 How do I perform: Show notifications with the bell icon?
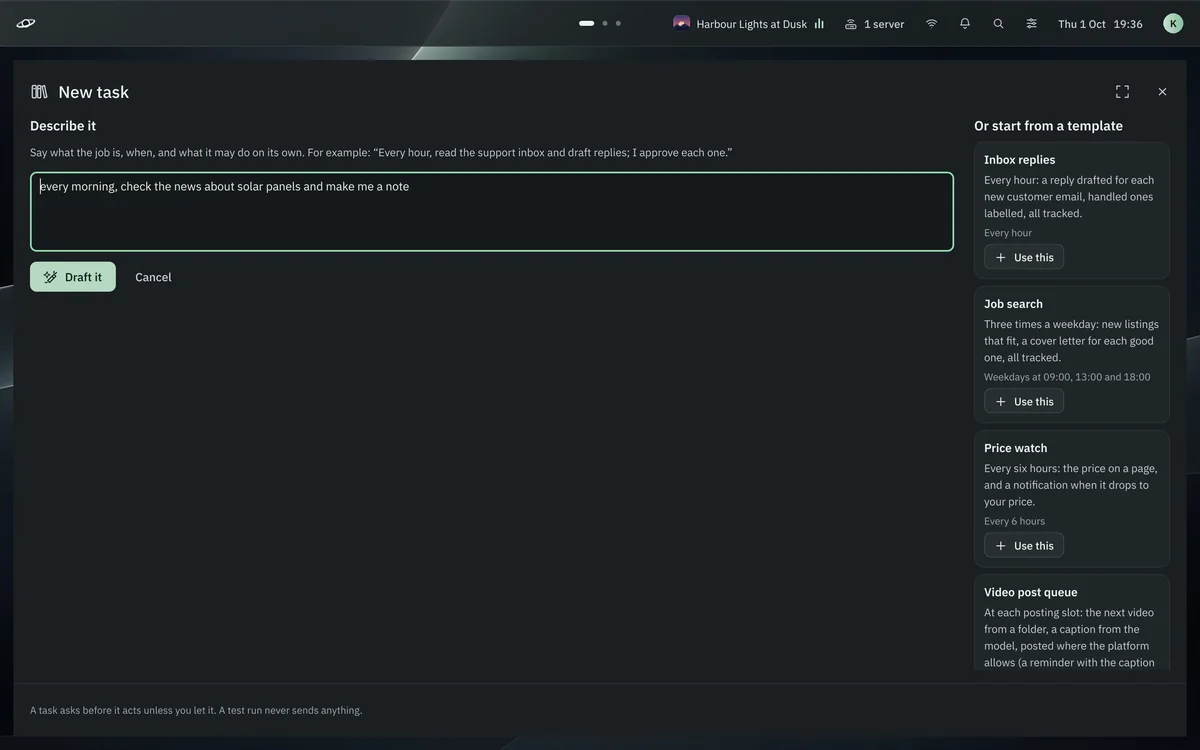coord(965,23)
